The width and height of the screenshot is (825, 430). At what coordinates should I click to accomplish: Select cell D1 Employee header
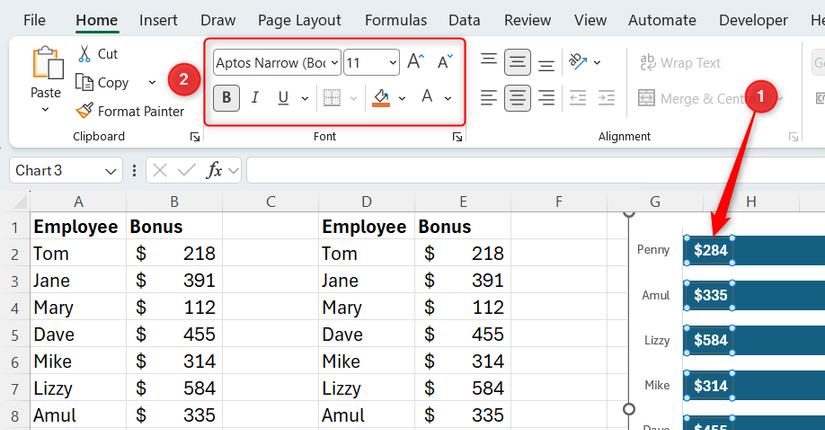(366, 226)
